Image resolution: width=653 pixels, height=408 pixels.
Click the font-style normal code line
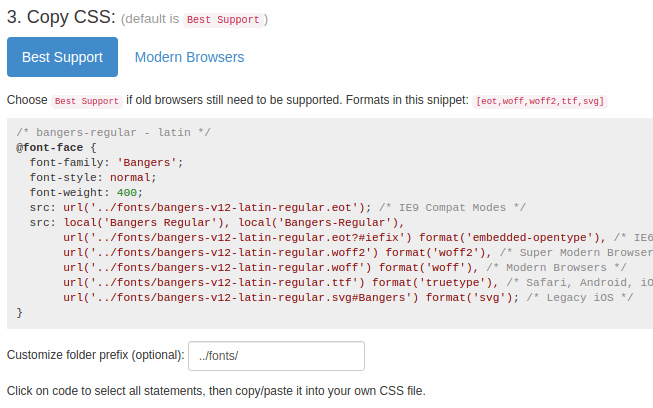tap(93, 177)
